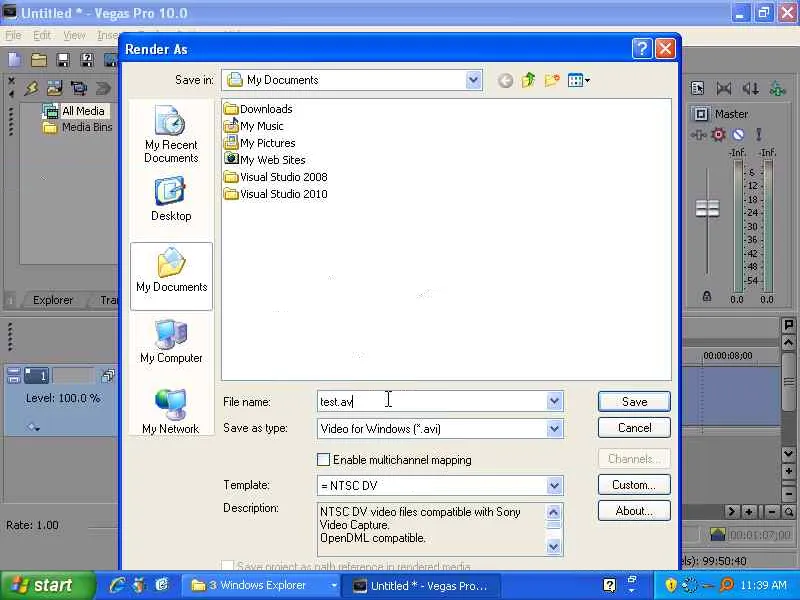The image size is (800, 600).
Task: Open the Visual Studio 2008 folder
Action: (276, 177)
